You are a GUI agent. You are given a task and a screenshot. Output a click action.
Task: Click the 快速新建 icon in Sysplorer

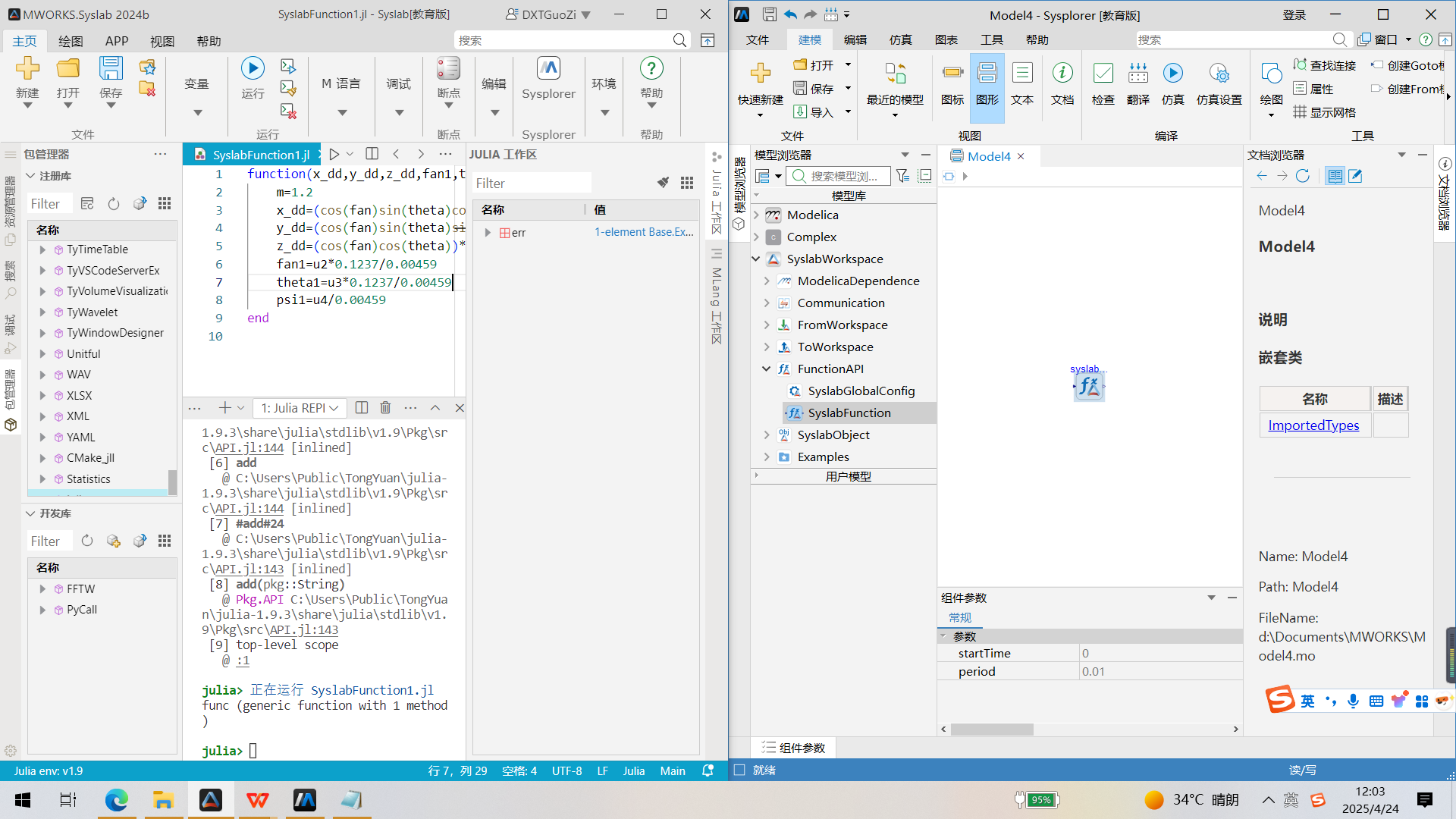[760, 73]
